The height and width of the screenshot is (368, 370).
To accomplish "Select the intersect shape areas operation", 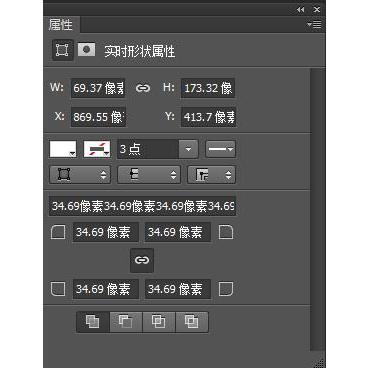I will click(159, 322).
